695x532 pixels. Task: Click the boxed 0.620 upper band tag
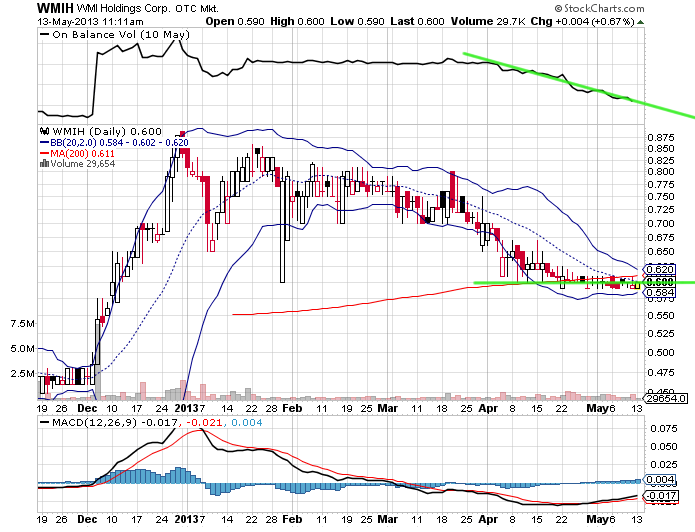660,270
